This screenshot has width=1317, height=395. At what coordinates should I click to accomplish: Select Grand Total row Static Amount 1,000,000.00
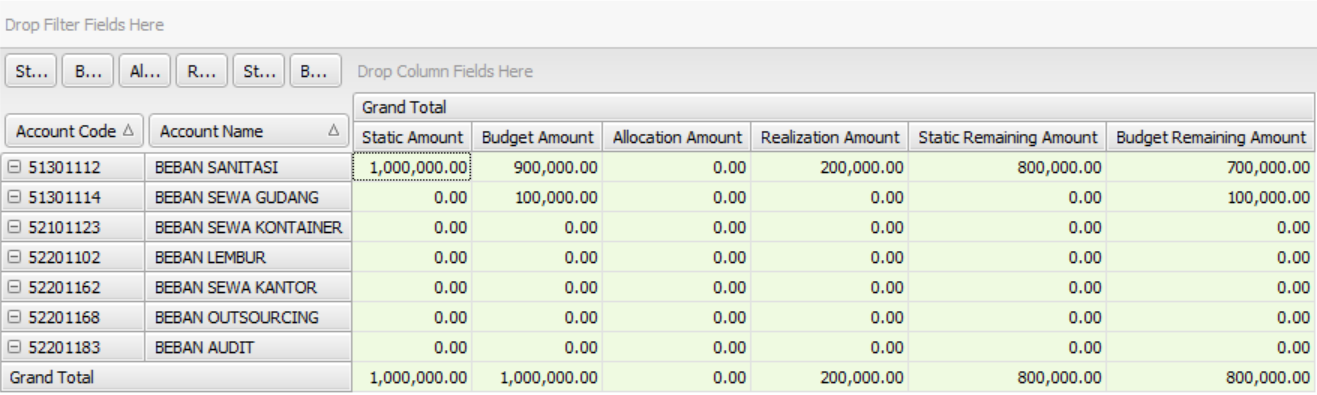pyautogui.click(x=413, y=377)
